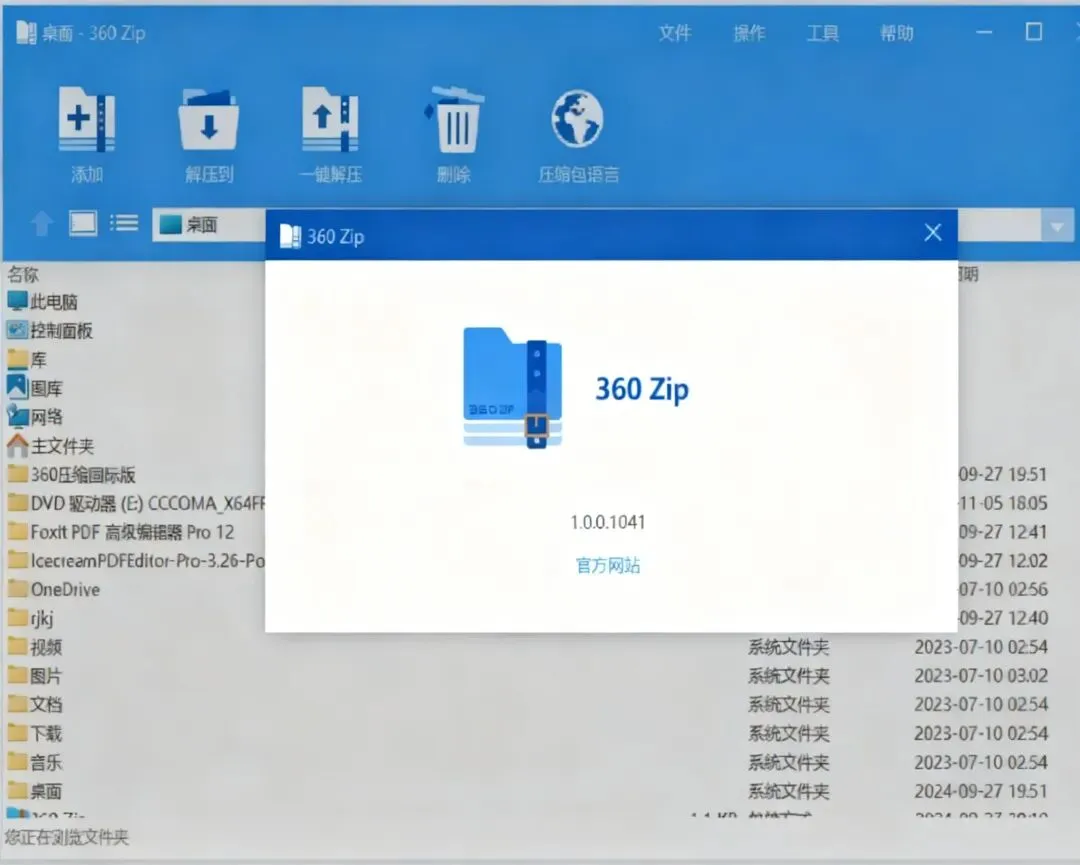Viewport: 1080px width, 865px height.
Task: Select Foxit PDF 高级编辑器 Pro 12 folder
Action: pyautogui.click(x=121, y=532)
